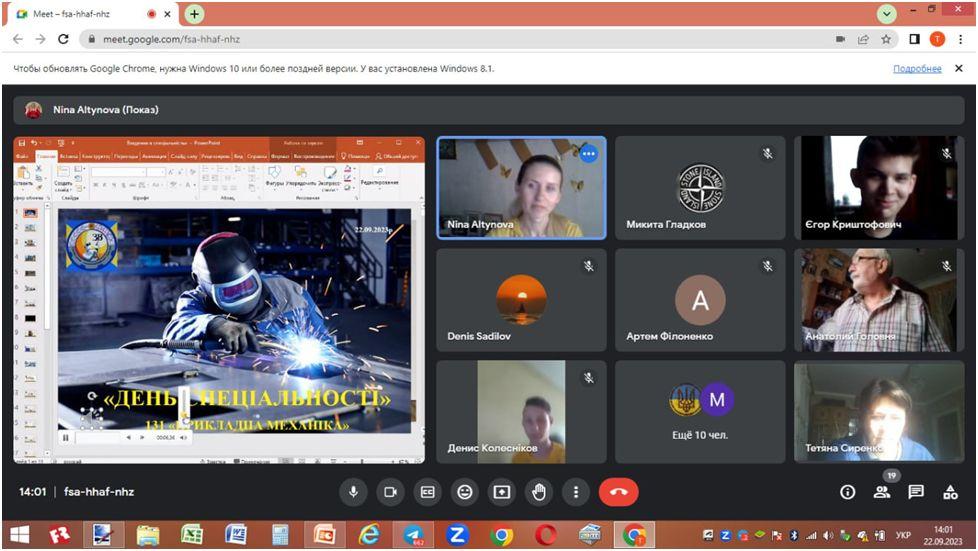978x551 pixels.
Task: Open the Windows Start button
Action: (19, 535)
